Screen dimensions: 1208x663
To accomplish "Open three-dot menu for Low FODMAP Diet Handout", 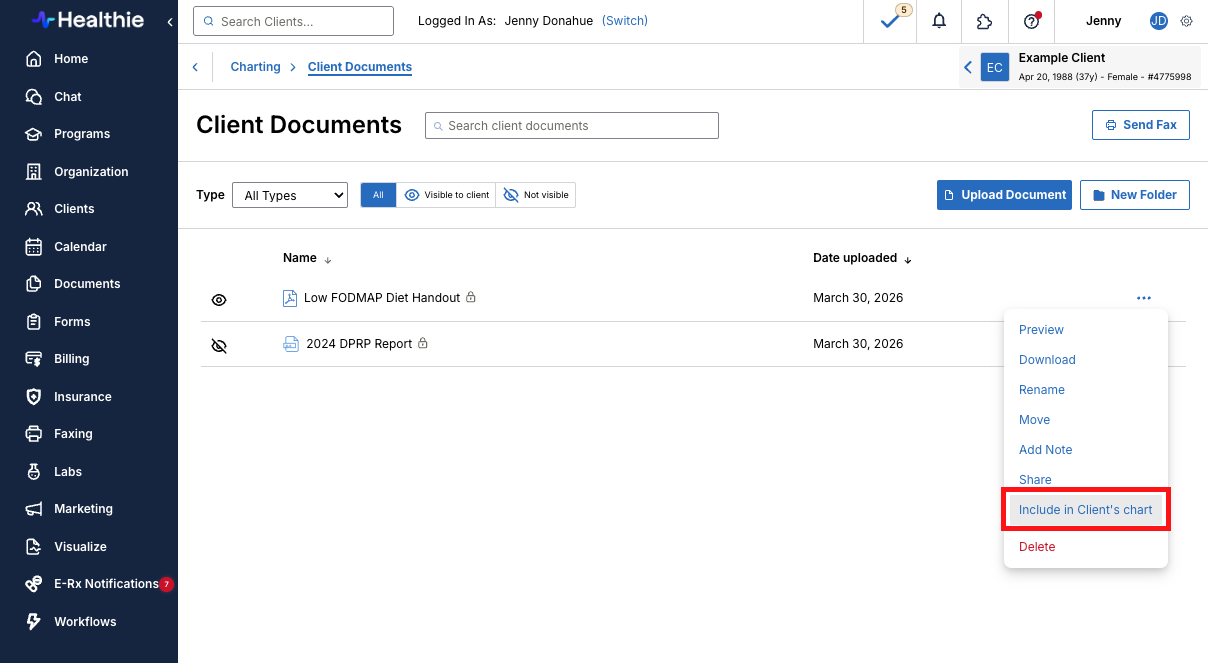I will [x=1144, y=298].
